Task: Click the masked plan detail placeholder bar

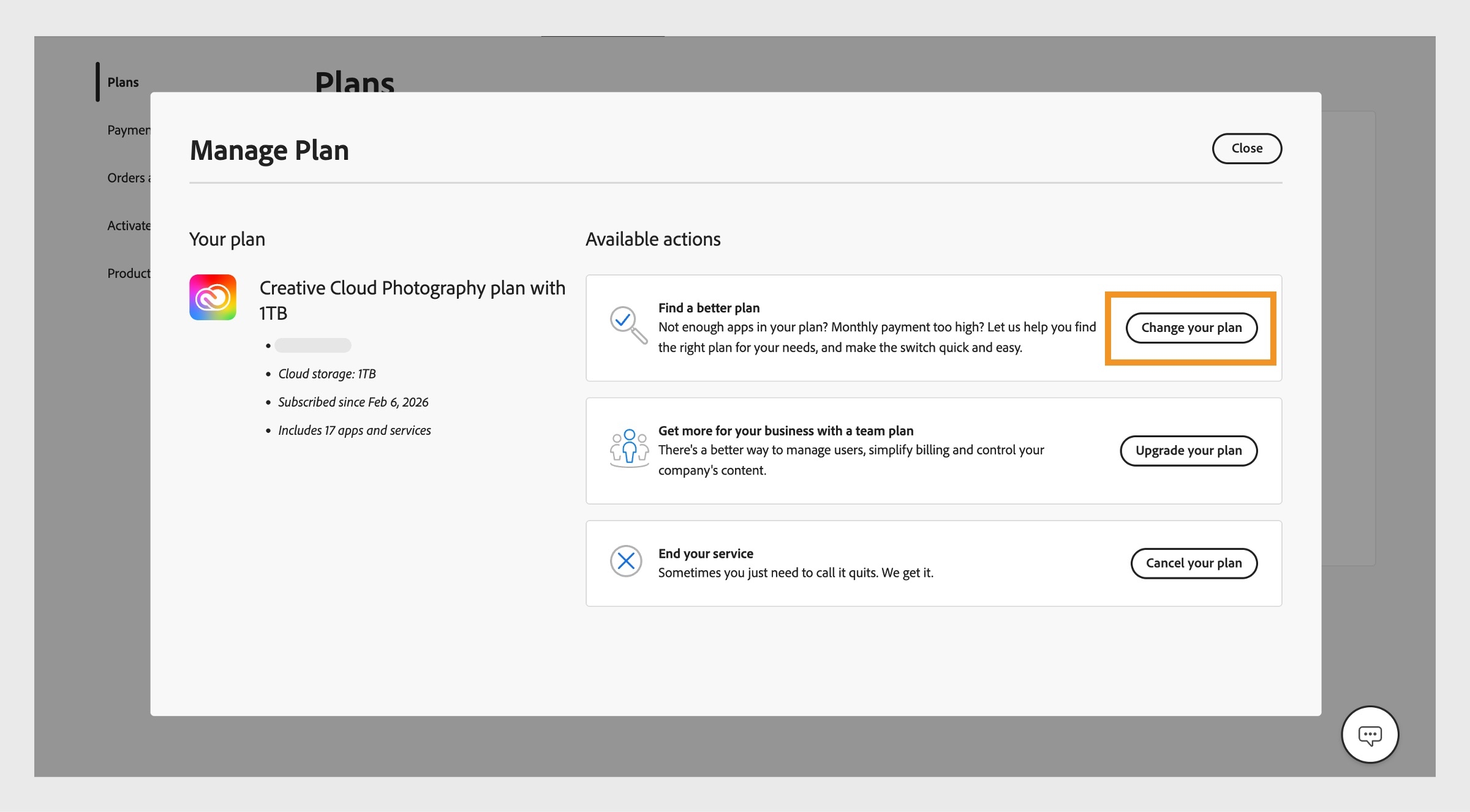Action: 314,345
